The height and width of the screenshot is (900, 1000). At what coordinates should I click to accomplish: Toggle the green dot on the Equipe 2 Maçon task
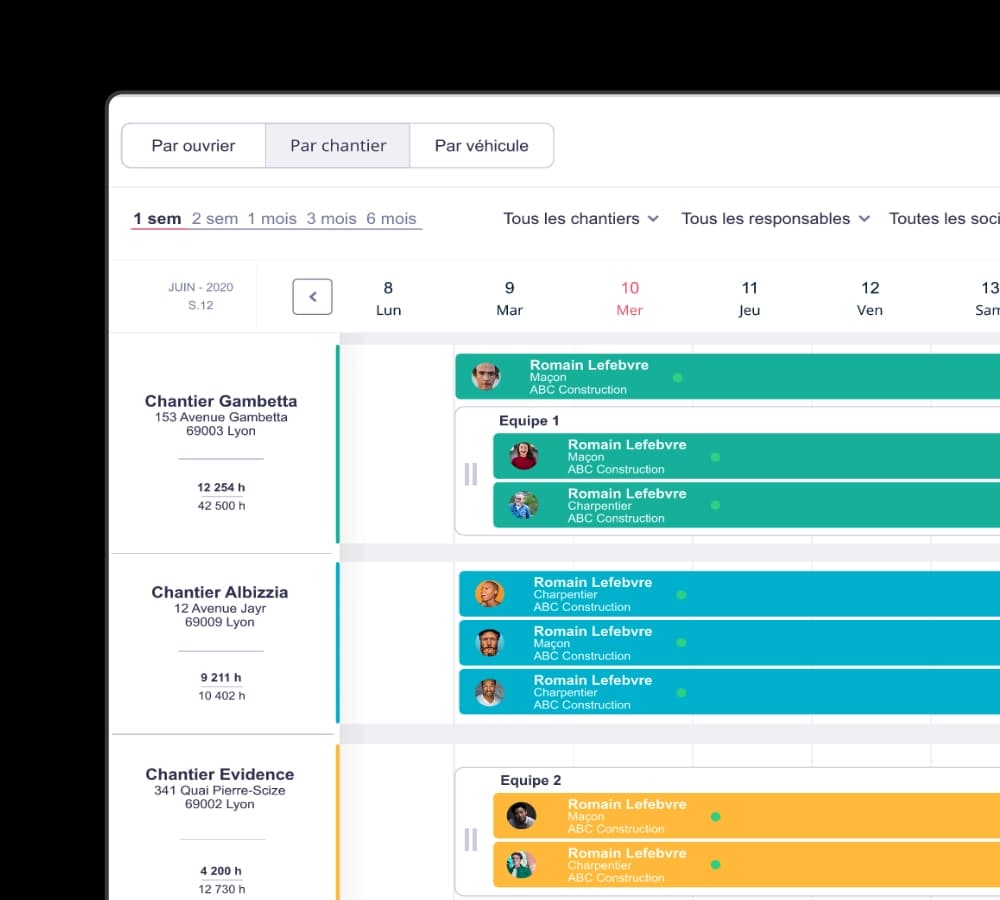716,817
